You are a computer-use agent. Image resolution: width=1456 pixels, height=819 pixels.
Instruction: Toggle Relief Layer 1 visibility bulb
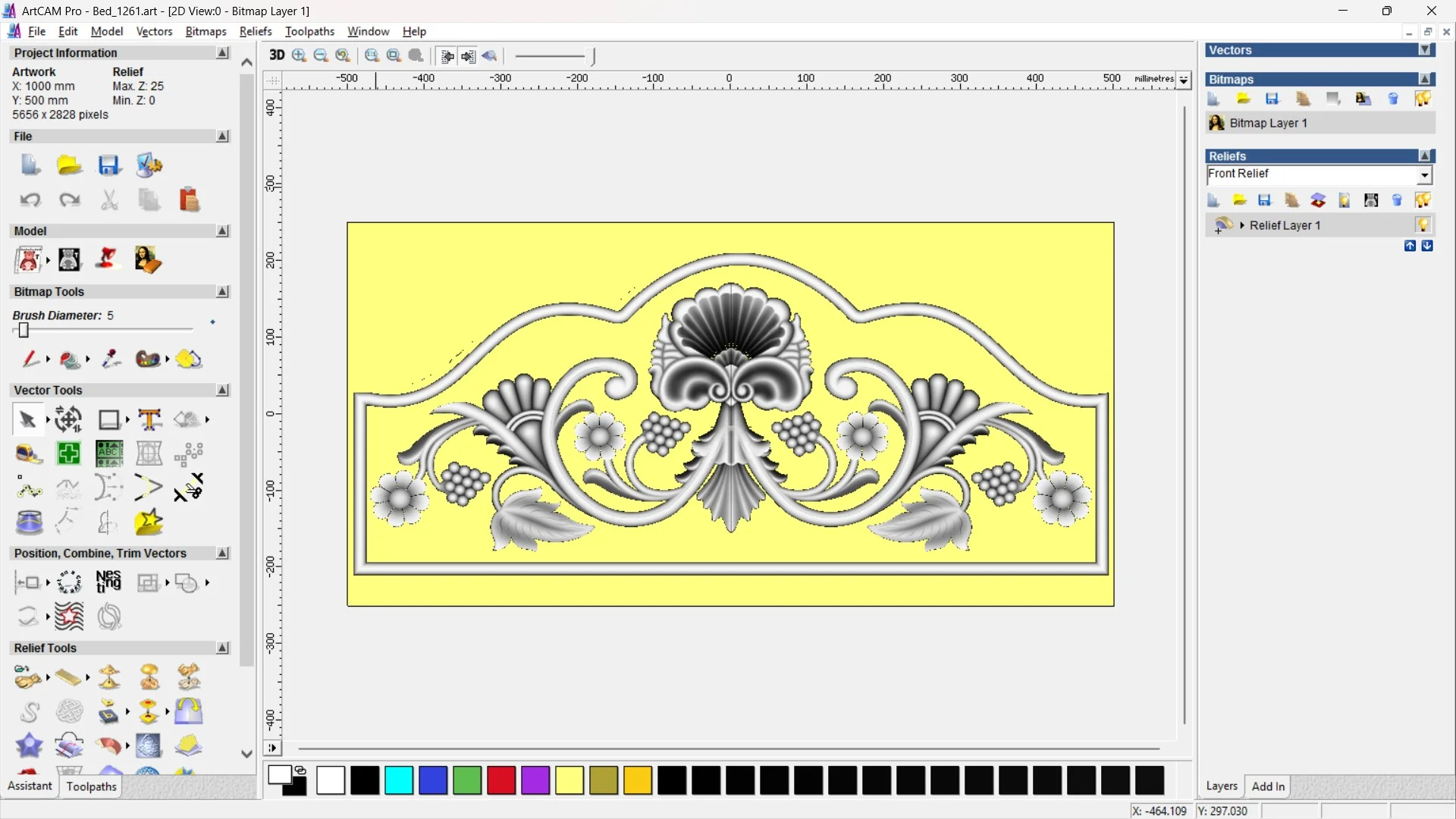[x=1423, y=225]
